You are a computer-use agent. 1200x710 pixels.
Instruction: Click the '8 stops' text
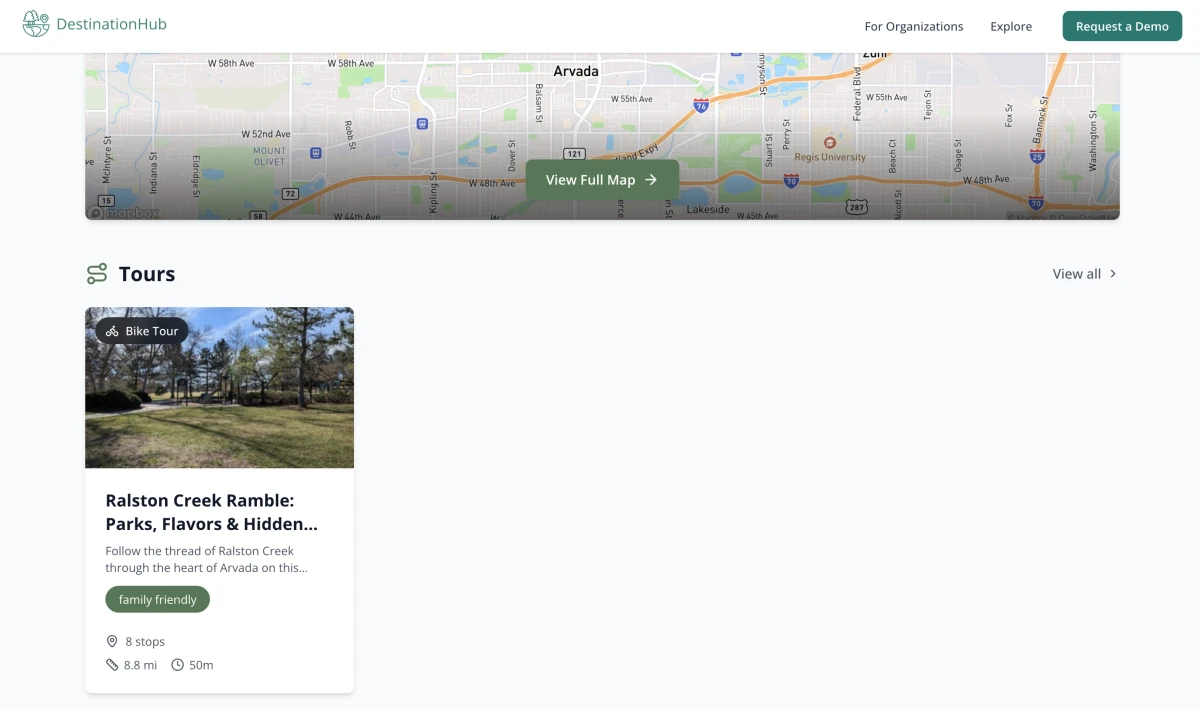click(145, 642)
